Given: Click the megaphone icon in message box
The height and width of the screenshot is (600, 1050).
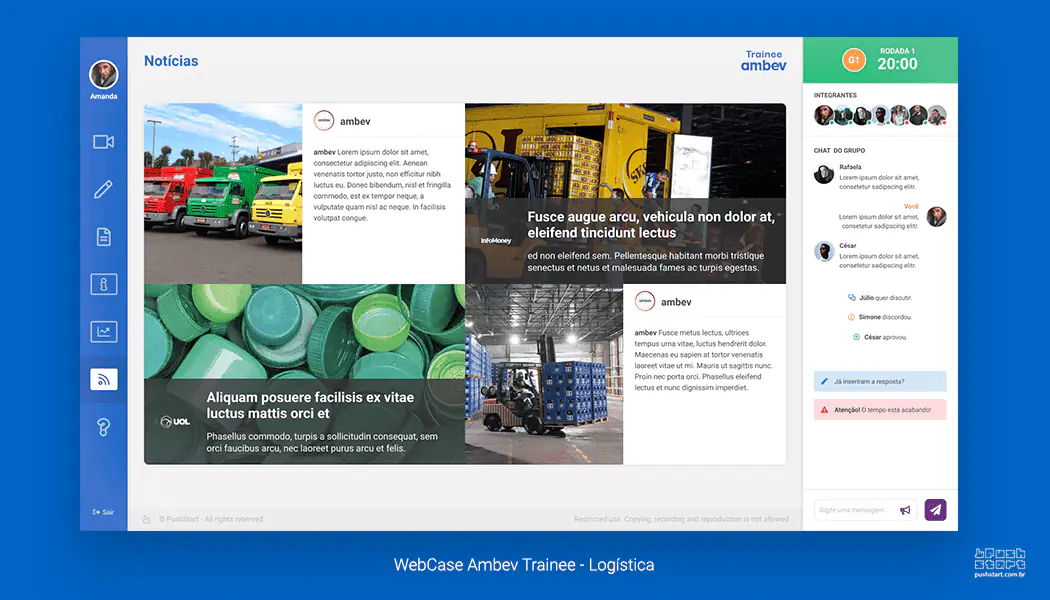Looking at the screenshot, I should (x=905, y=510).
